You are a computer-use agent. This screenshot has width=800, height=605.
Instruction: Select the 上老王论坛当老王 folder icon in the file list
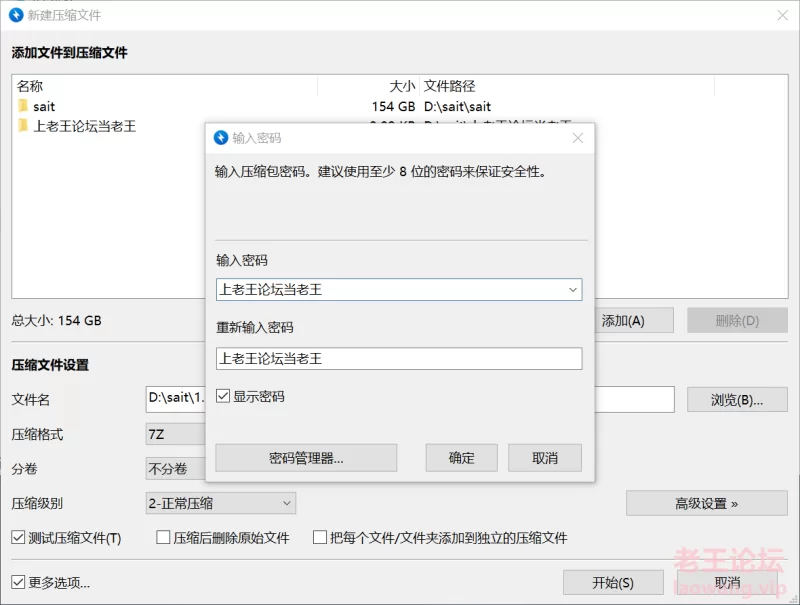pos(23,125)
